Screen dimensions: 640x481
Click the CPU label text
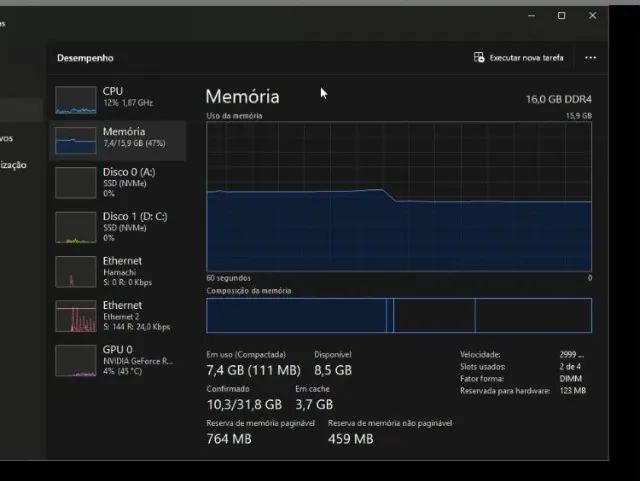113,91
